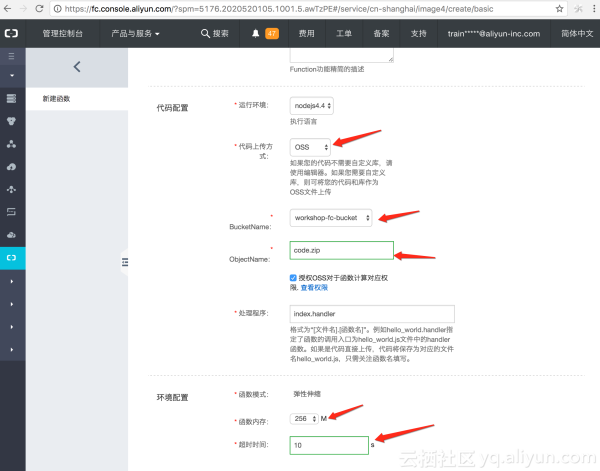The height and width of the screenshot is (471, 600).
Task: Open the 256 function memory dropdown
Action: pos(304,418)
